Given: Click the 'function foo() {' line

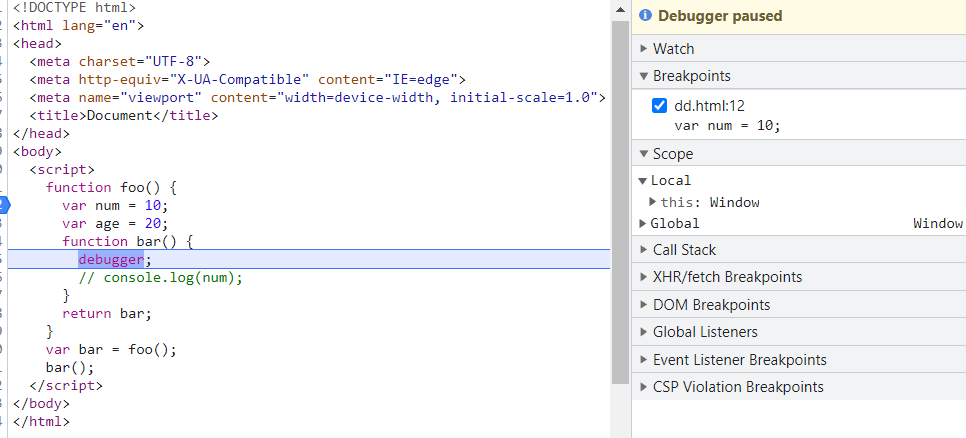Looking at the screenshot, I should pos(111,187).
